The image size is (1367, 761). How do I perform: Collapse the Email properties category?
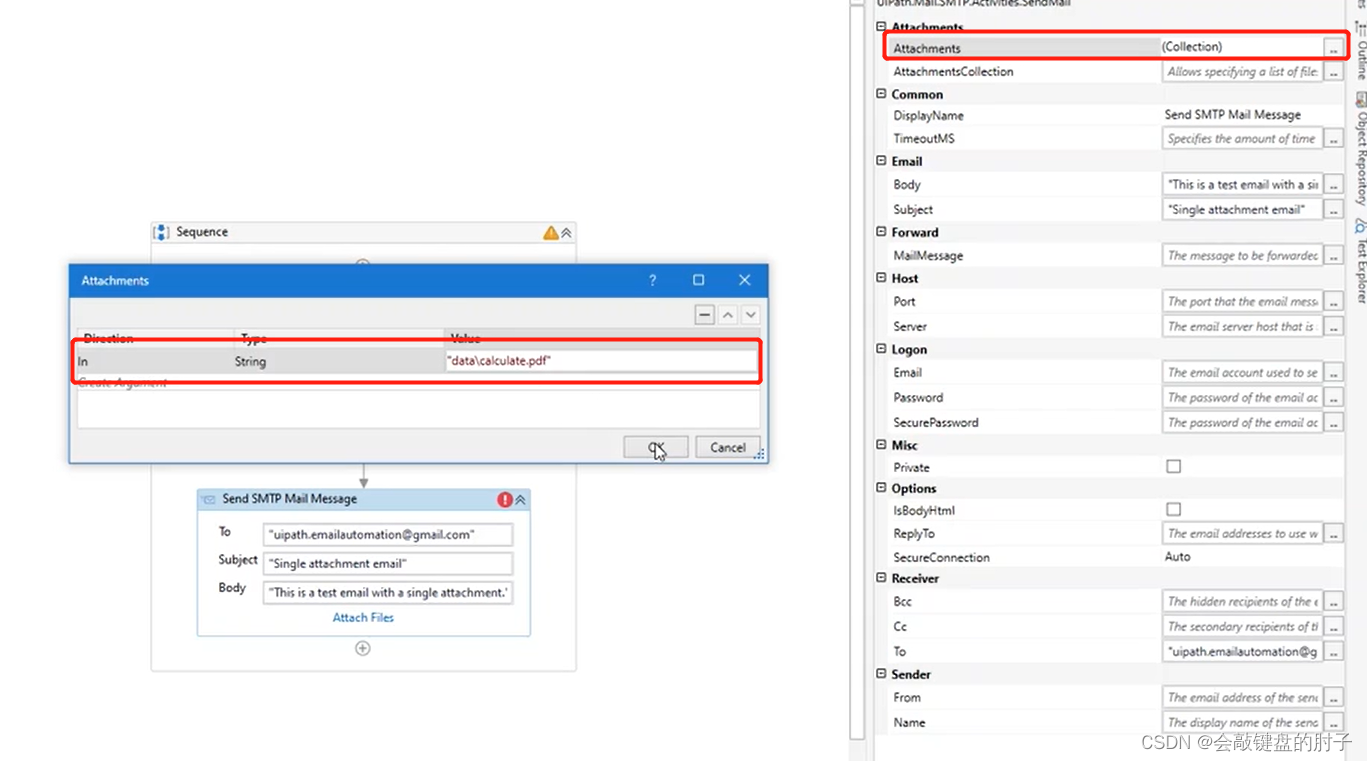coord(881,160)
